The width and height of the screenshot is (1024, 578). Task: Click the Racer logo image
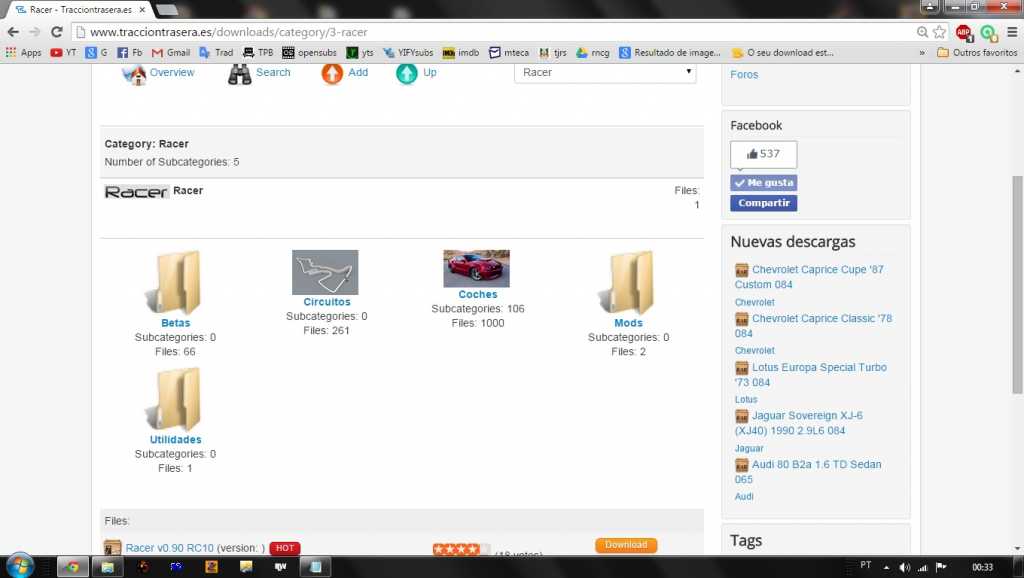click(x=136, y=192)
